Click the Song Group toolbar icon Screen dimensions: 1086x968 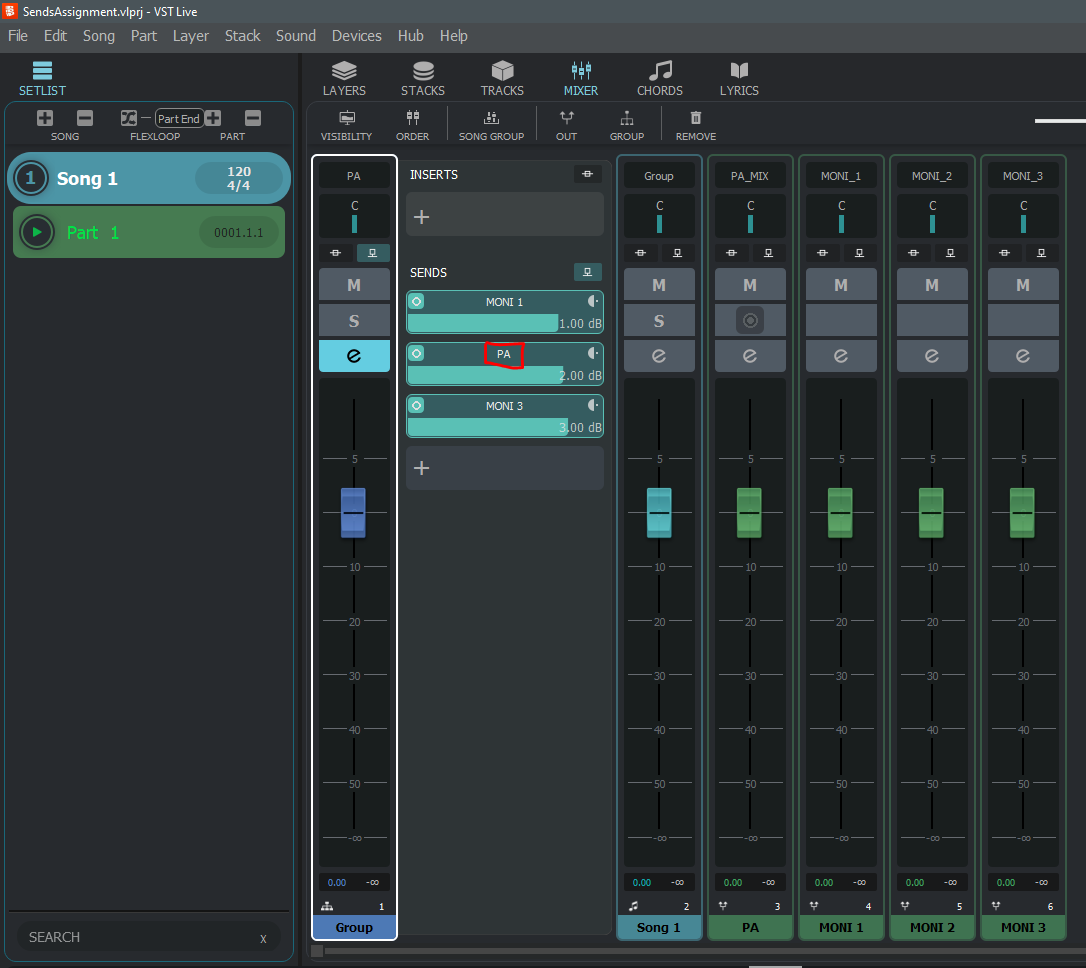[x=491, y=118]
